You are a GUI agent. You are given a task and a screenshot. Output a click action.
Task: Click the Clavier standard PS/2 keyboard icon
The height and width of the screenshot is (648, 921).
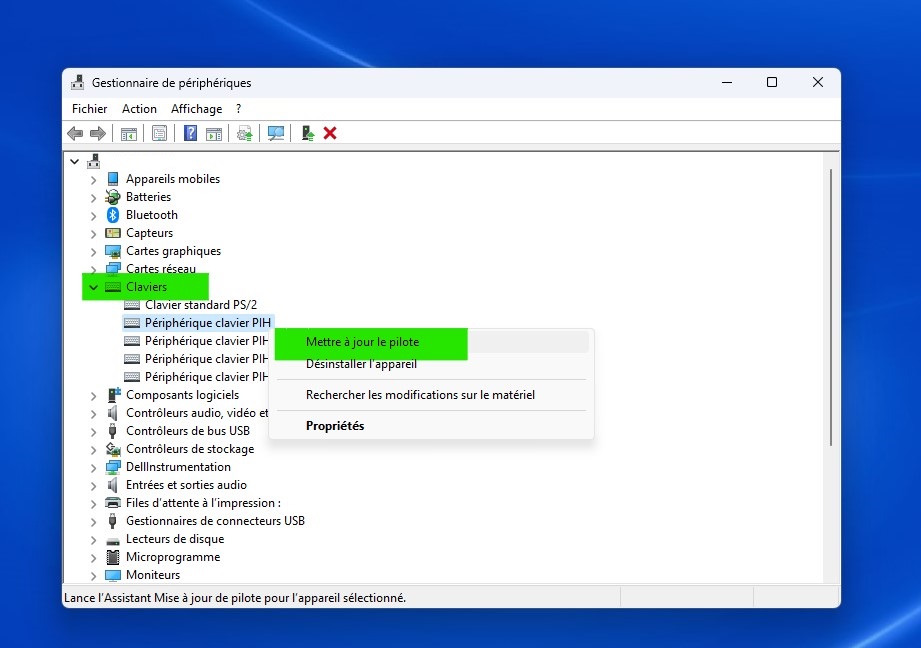[x=132, y=305]
